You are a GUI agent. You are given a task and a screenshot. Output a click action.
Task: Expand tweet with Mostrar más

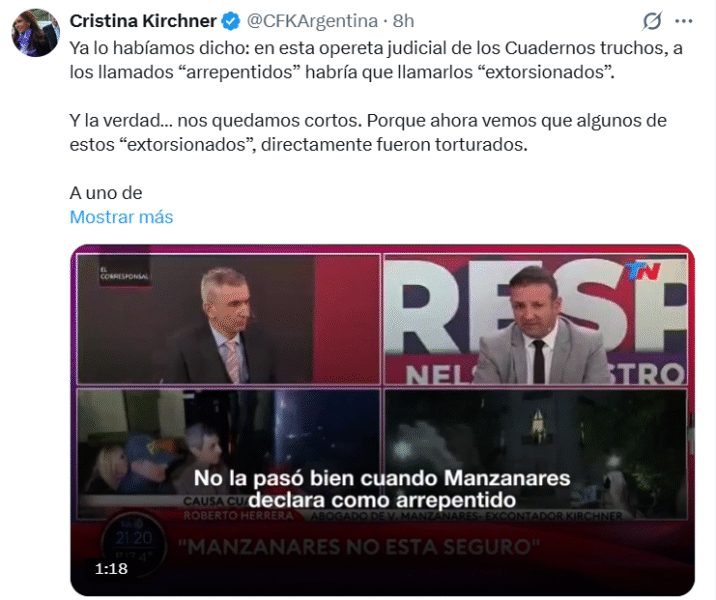121,217
